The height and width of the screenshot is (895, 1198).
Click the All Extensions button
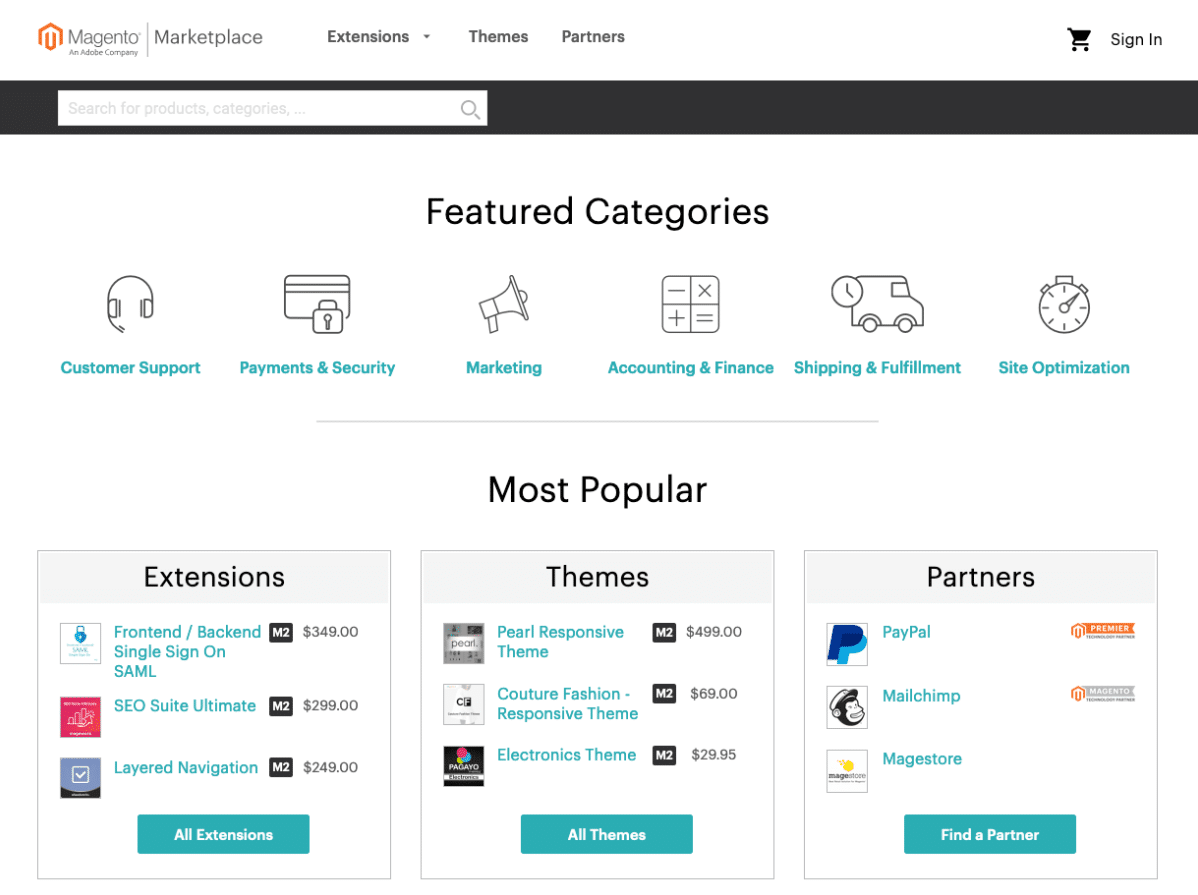pos(223,834)
